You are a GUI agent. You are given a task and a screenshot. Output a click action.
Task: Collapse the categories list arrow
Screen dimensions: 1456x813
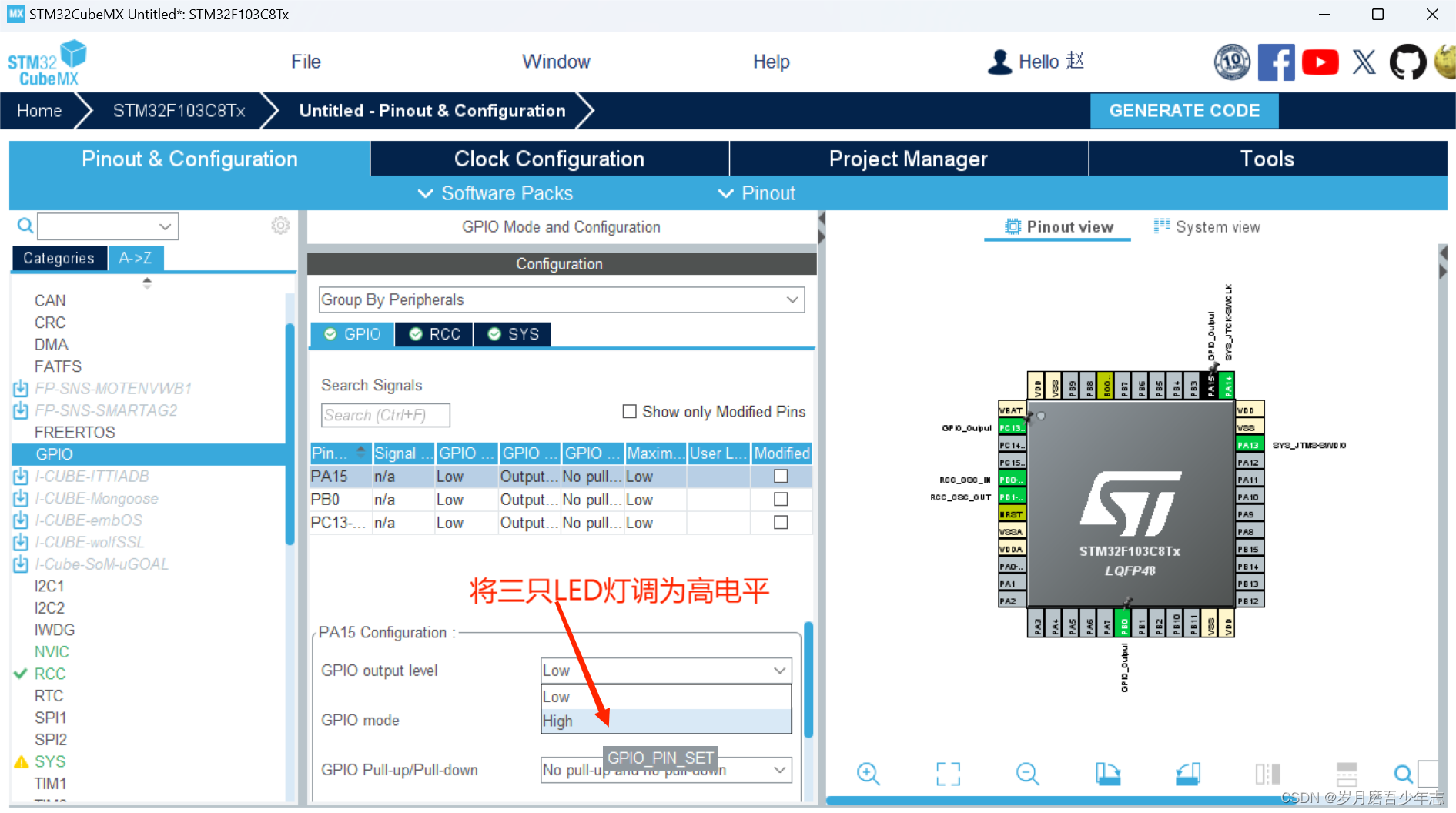click(x=147, y=283)
